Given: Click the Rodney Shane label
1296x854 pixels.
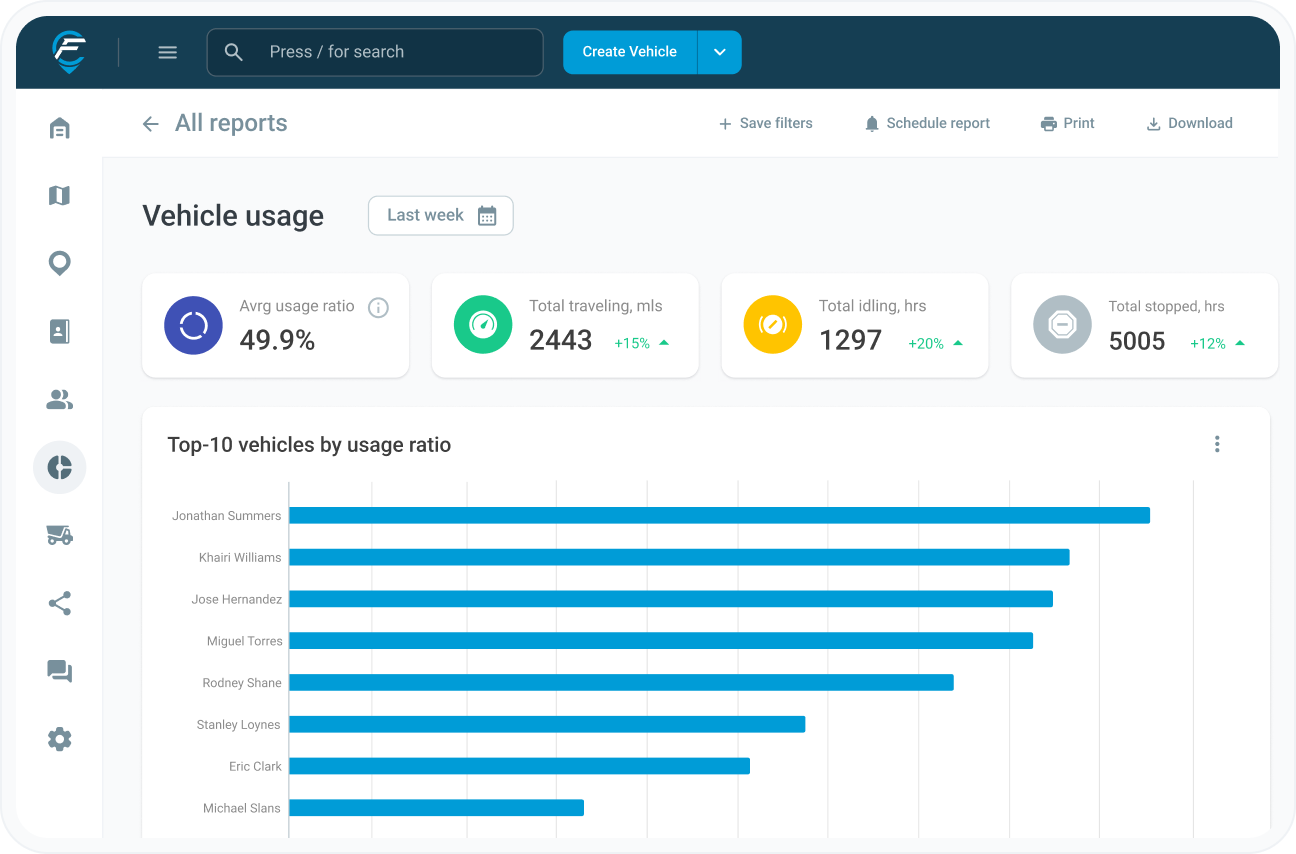Looking at the screenshot, I should (242, 683).
